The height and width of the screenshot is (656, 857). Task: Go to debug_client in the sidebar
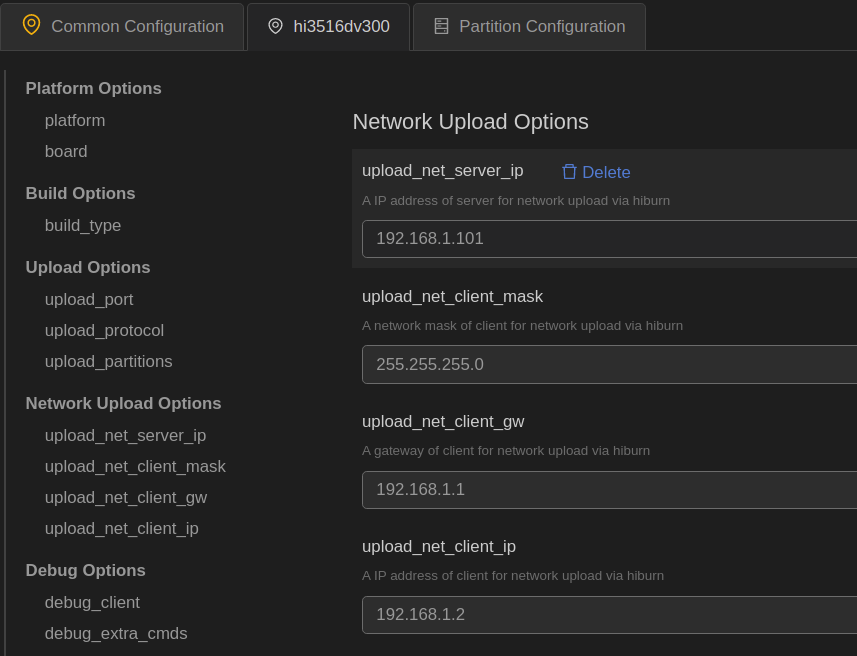click(x=92, y=602)
